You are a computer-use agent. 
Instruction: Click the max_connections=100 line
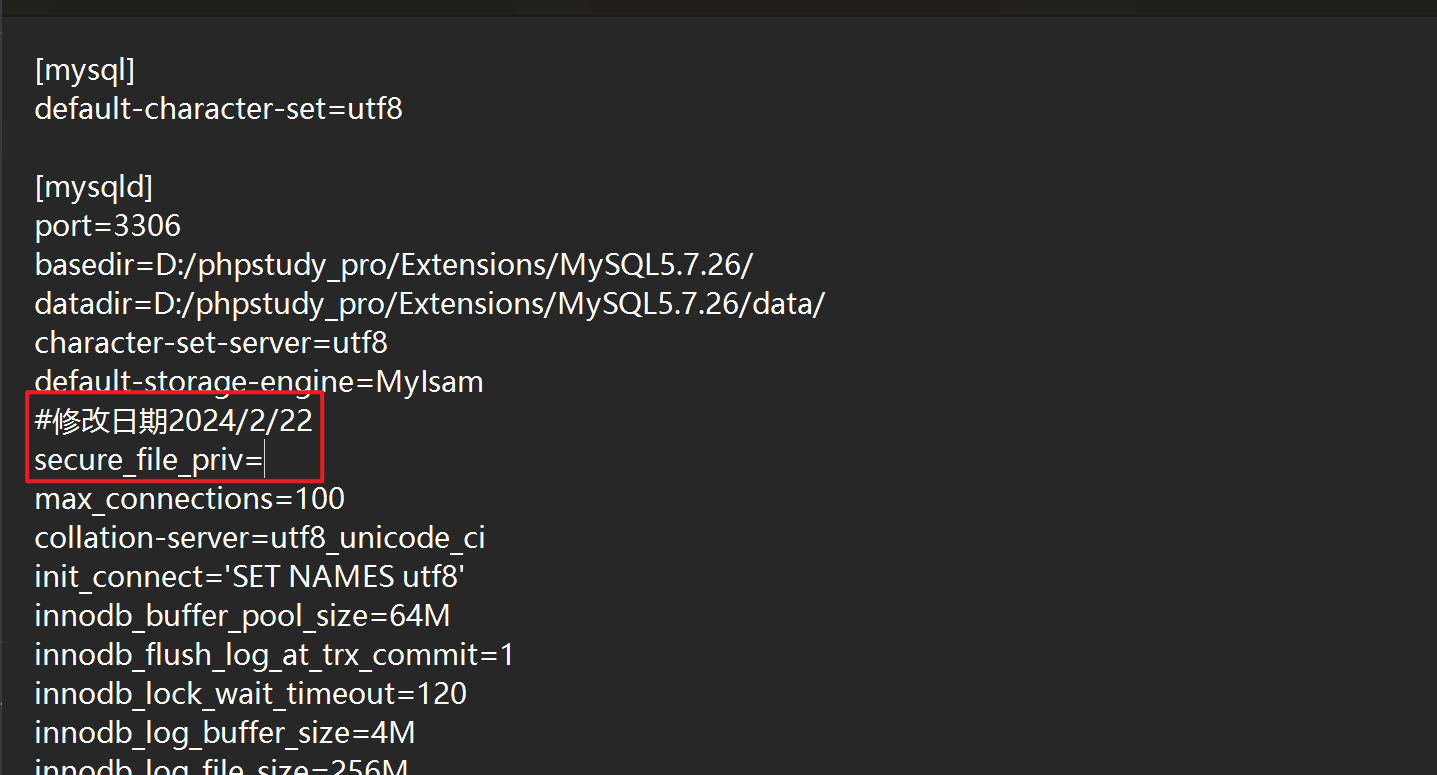[189, 499]
